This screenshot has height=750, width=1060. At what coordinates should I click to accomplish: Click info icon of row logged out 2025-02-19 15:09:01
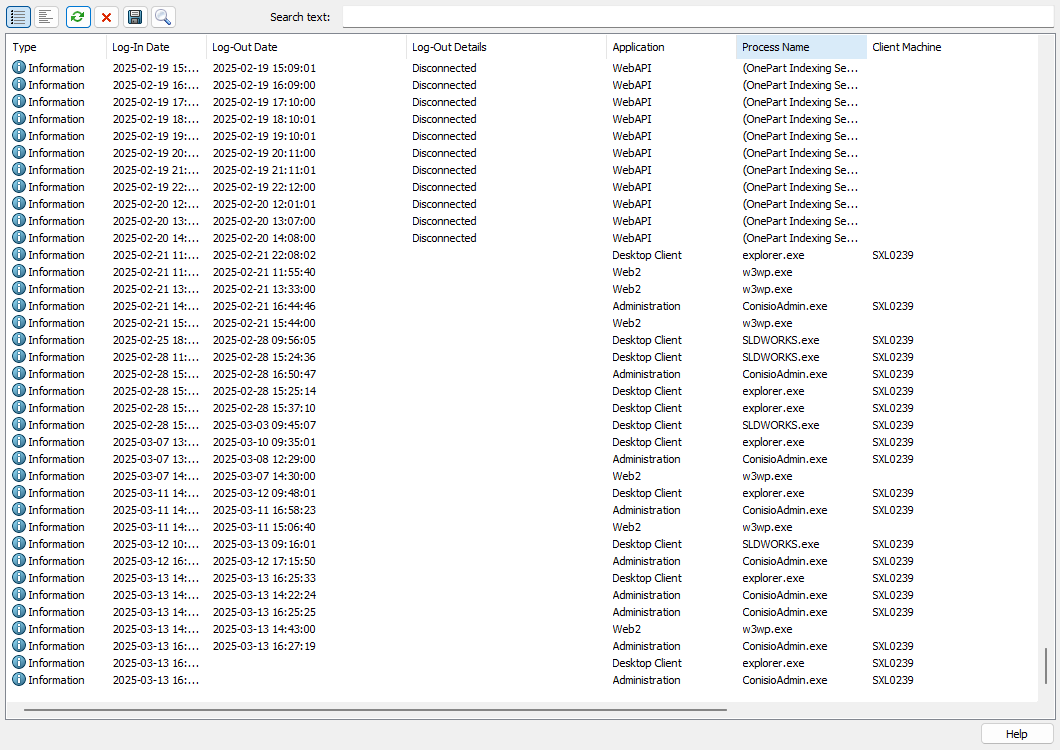[19, 68]
